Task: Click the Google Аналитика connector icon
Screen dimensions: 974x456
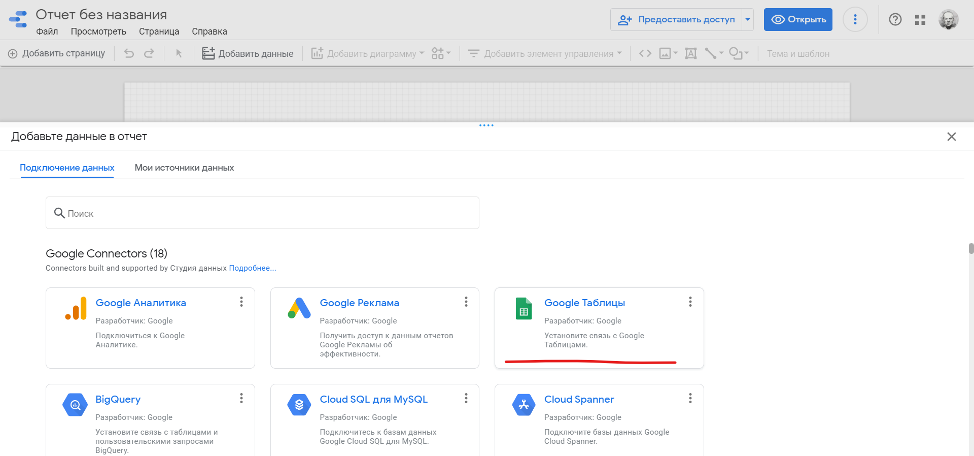Action: tap(75, 308)
